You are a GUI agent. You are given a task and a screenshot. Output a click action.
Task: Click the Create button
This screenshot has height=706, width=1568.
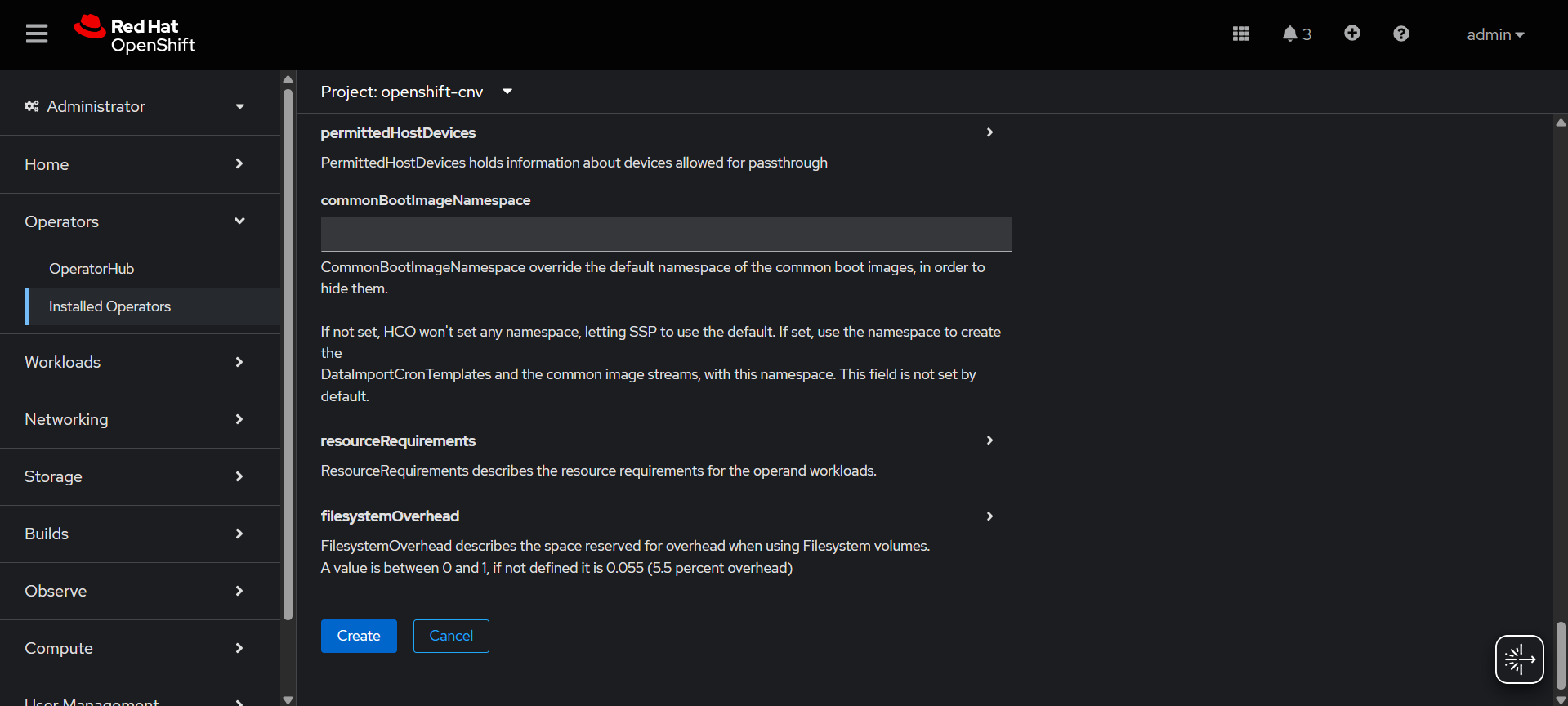point(359,636)
